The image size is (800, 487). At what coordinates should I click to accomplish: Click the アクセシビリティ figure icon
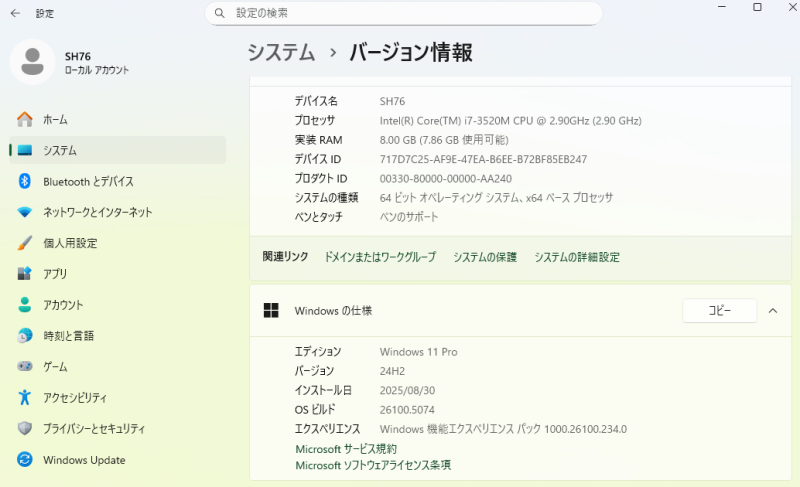pyautogui.click(x=25, y=398)
